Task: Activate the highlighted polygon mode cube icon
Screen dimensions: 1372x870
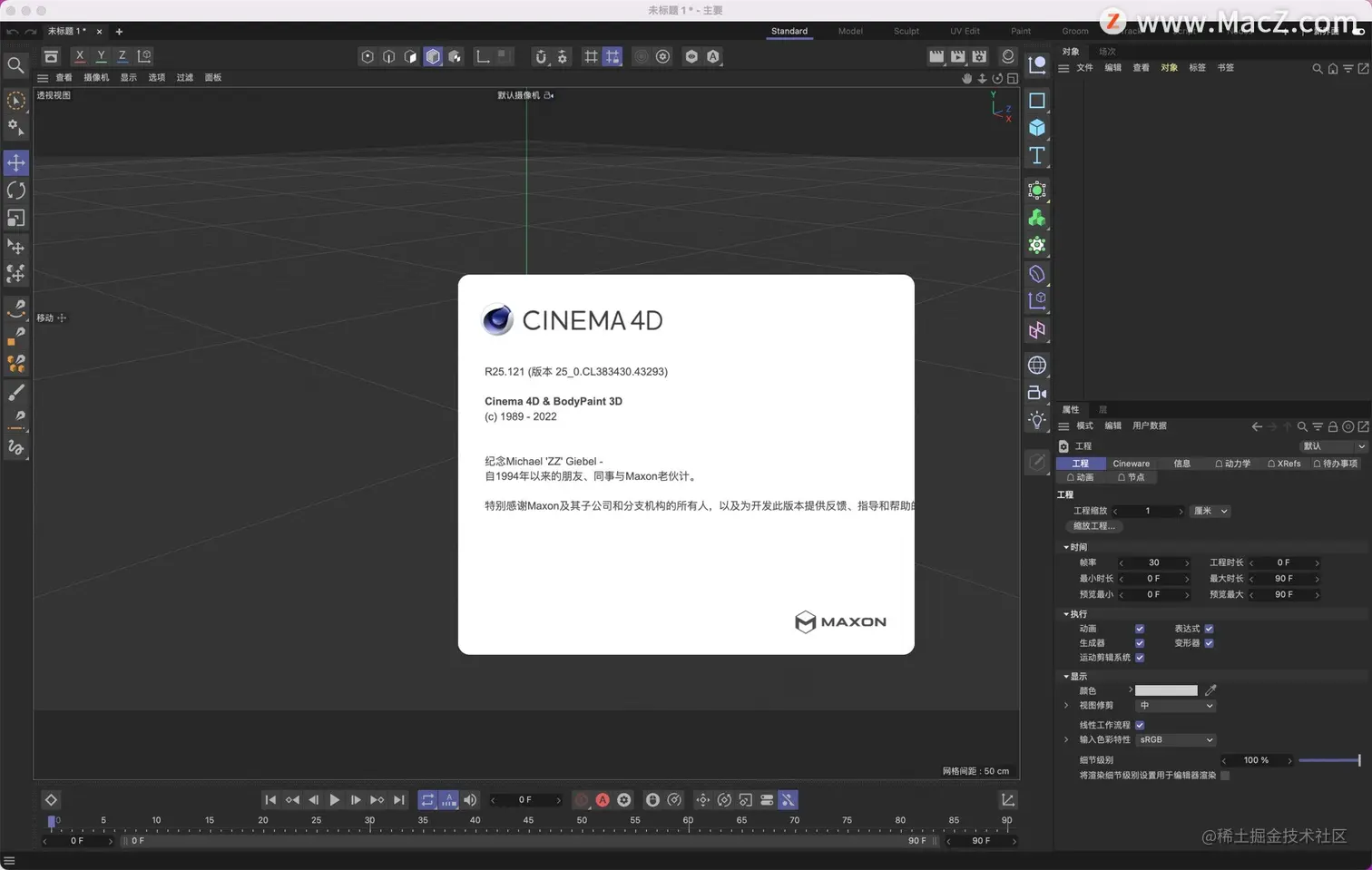Action: point(433,56)
